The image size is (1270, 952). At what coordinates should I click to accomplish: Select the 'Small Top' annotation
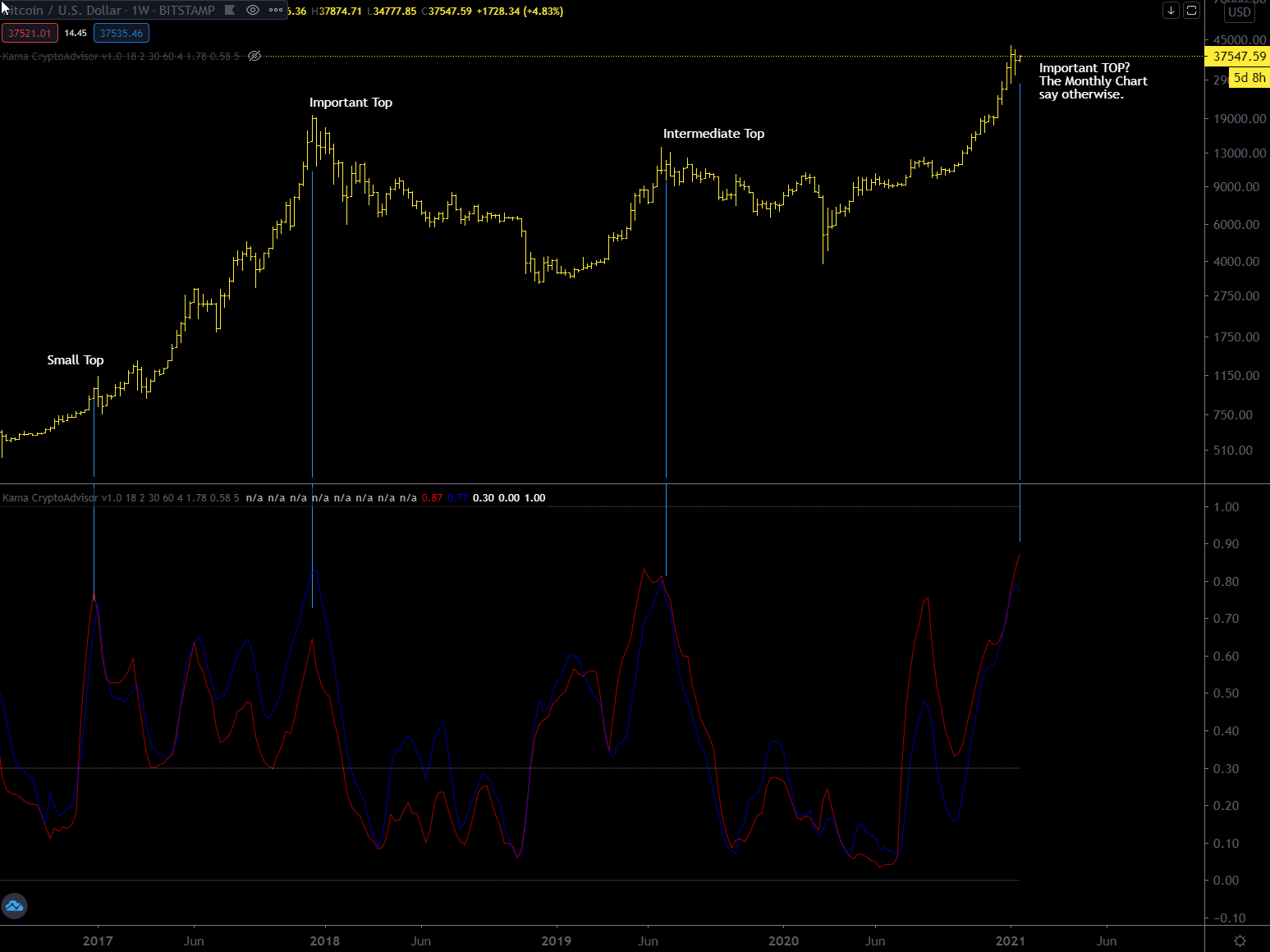[x=76, y=360]
